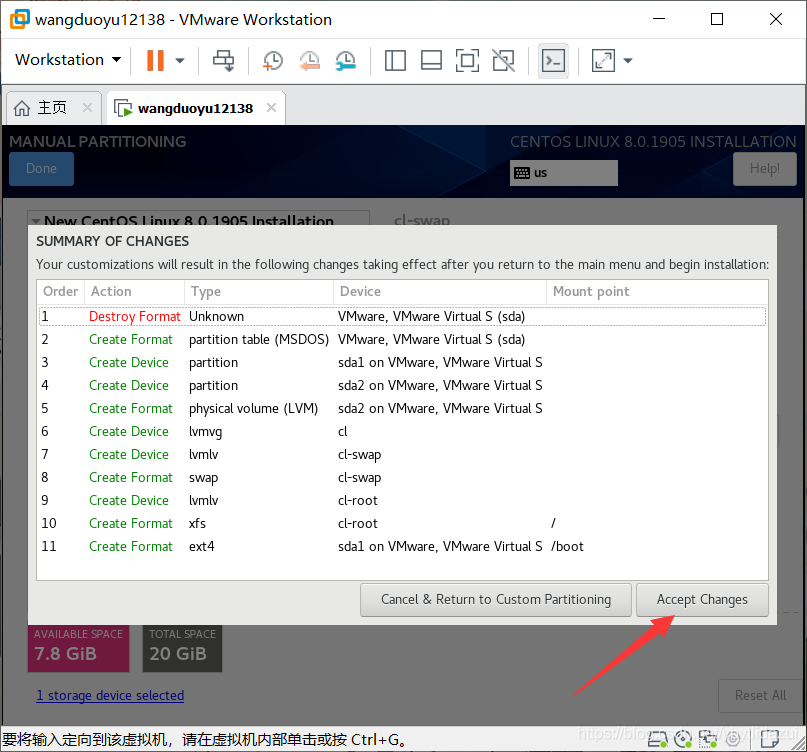This screenshot has height=752, width=807.
Task: Select the swap format row
Action: pyautogui.click(x=402, y=477)
